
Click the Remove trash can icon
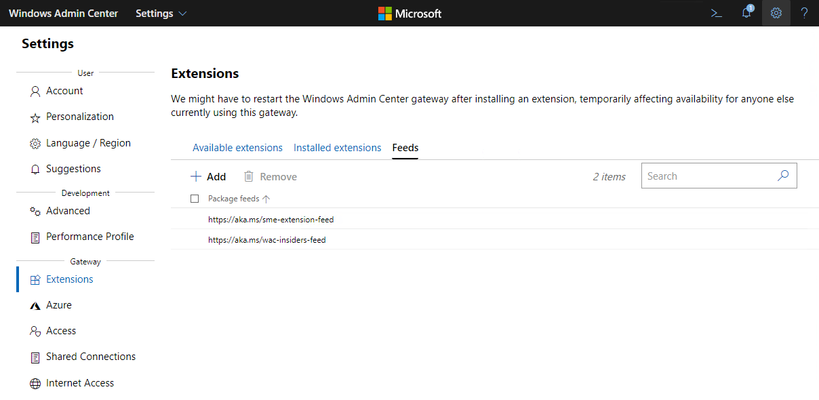tap(249, 177)
